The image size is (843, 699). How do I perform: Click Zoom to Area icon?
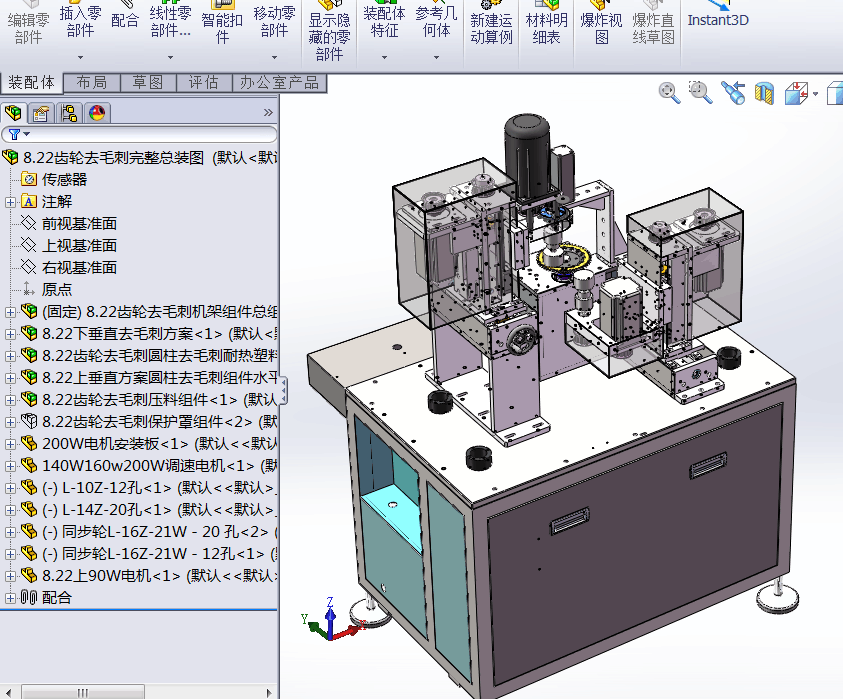coord(701,93)
